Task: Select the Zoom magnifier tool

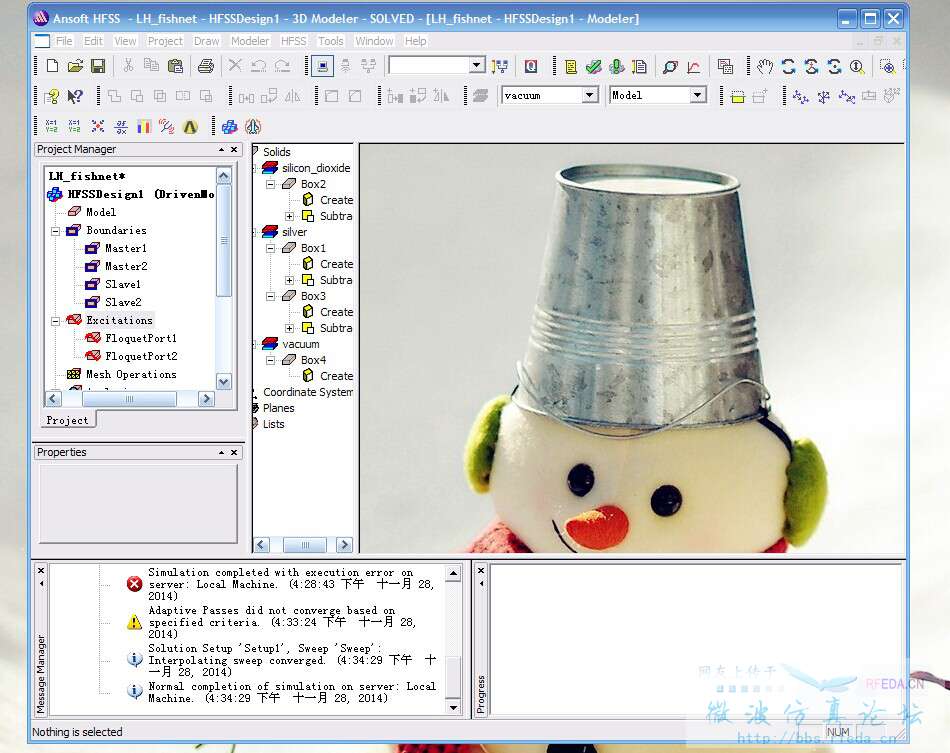Action: (x=857, y=66)
